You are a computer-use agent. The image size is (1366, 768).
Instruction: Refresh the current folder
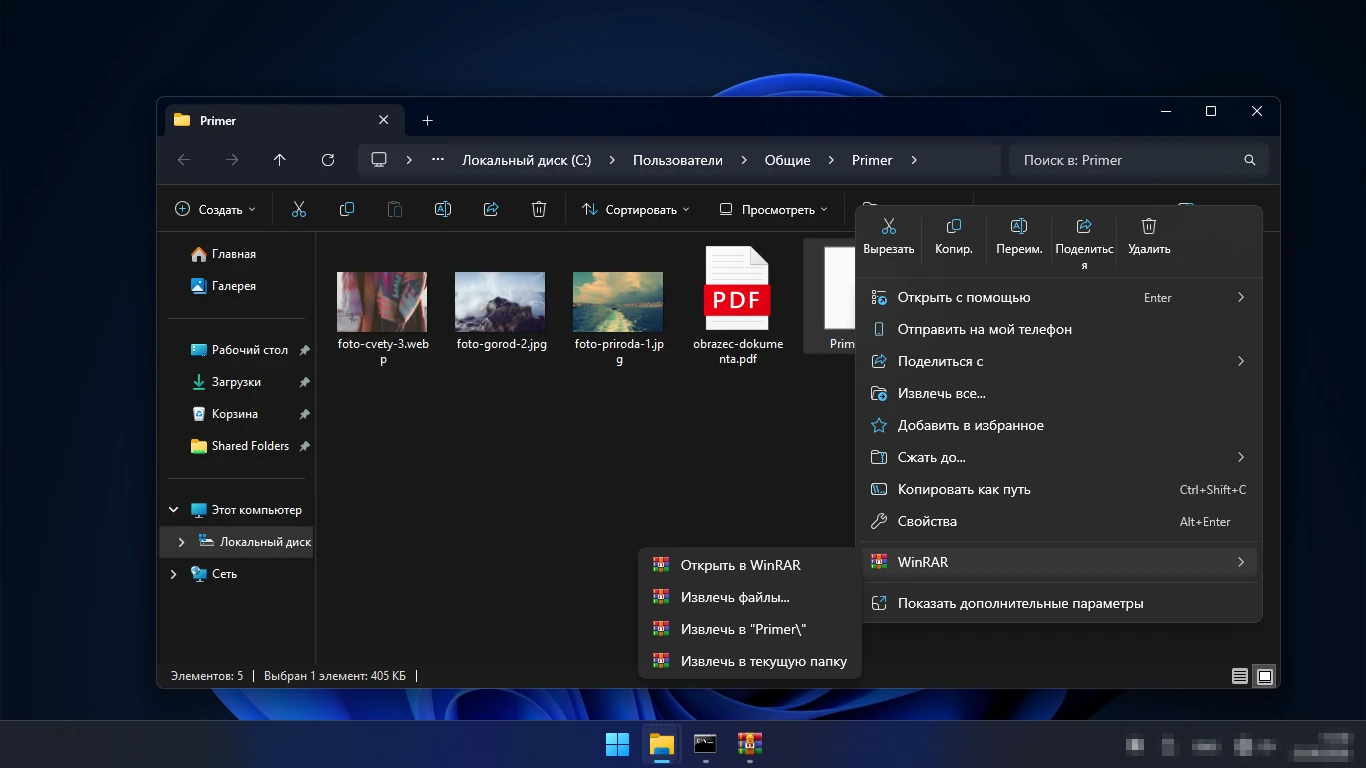point(328,160)
